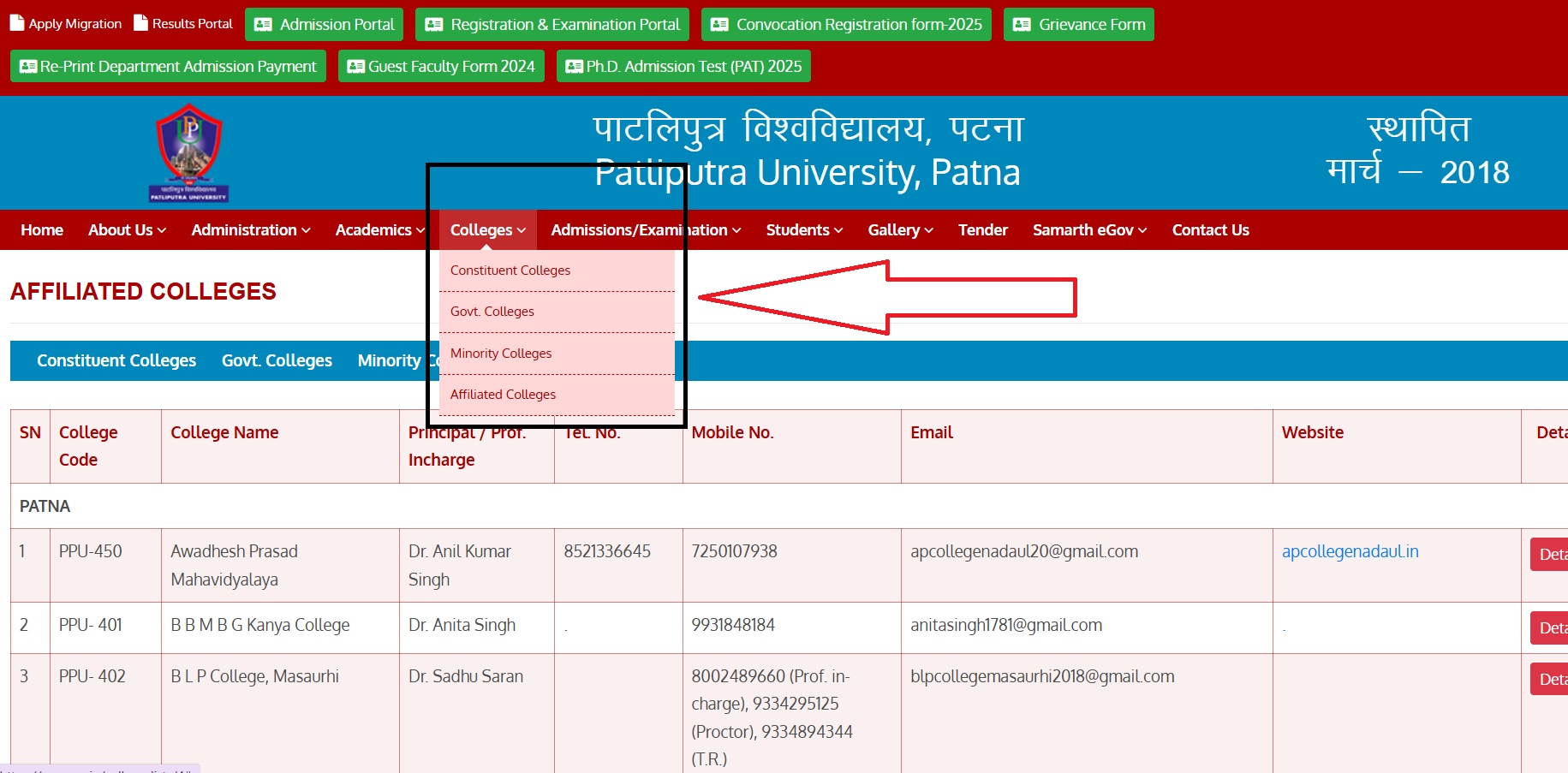Open the Admission Portal button
The height and width of the screenshot is (773, 1568).
click(325, 25)
